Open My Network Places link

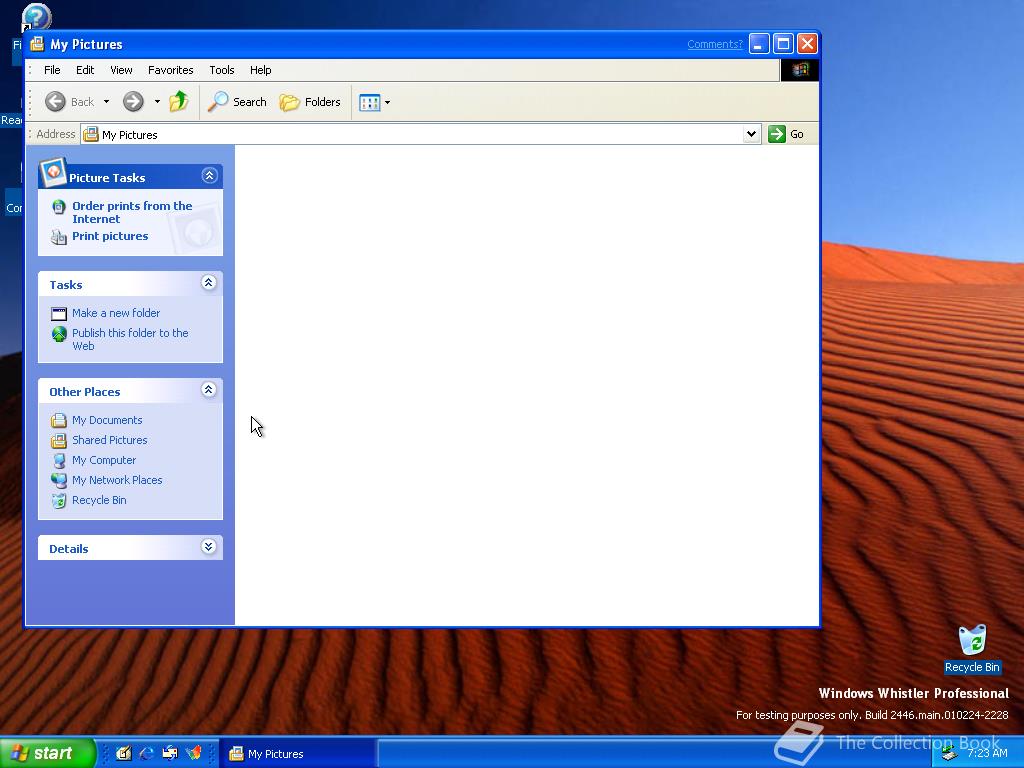pos(117,480)
